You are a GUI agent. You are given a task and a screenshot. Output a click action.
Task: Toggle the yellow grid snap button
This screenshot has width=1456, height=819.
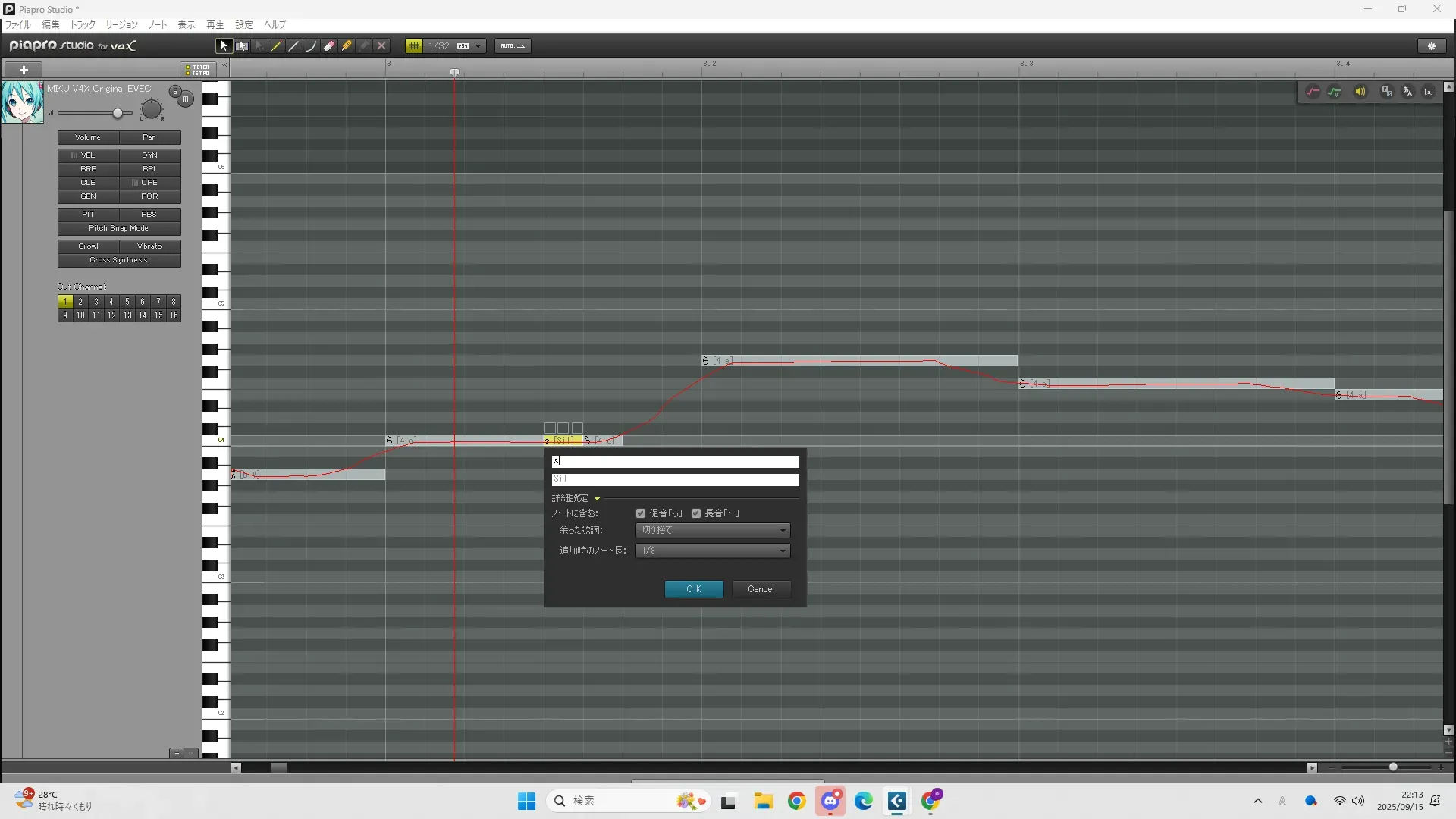414,46
